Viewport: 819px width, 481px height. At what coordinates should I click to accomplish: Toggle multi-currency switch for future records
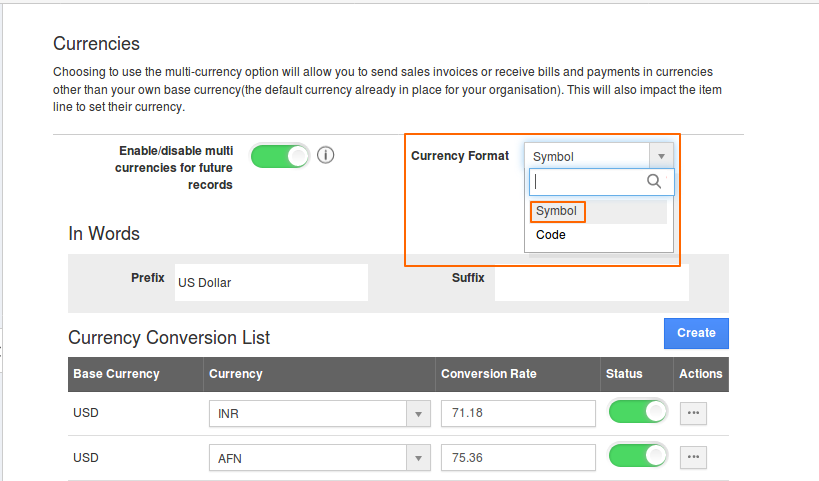point(280,156)
